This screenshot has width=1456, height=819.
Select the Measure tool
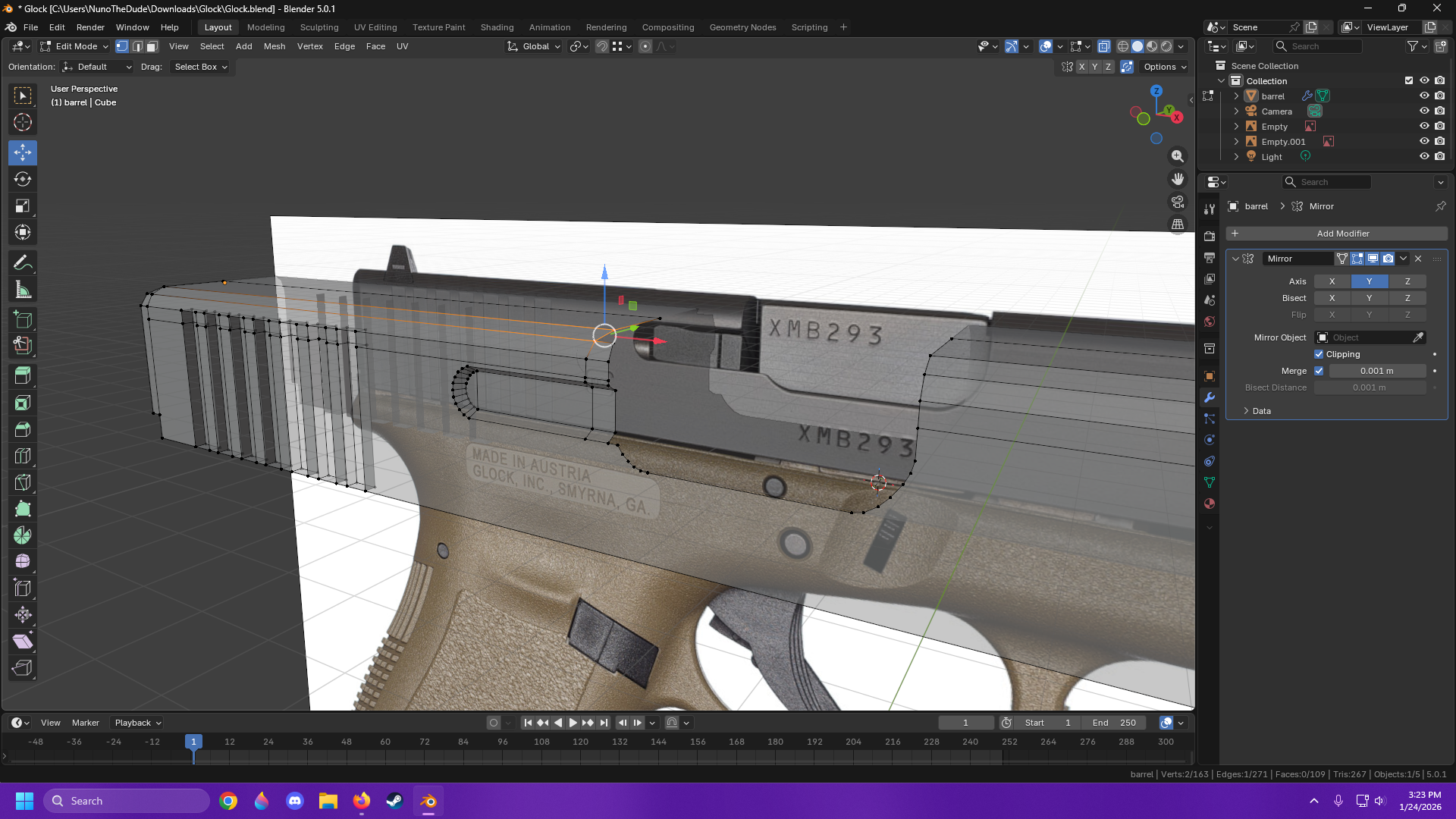[x=23, y=290]
